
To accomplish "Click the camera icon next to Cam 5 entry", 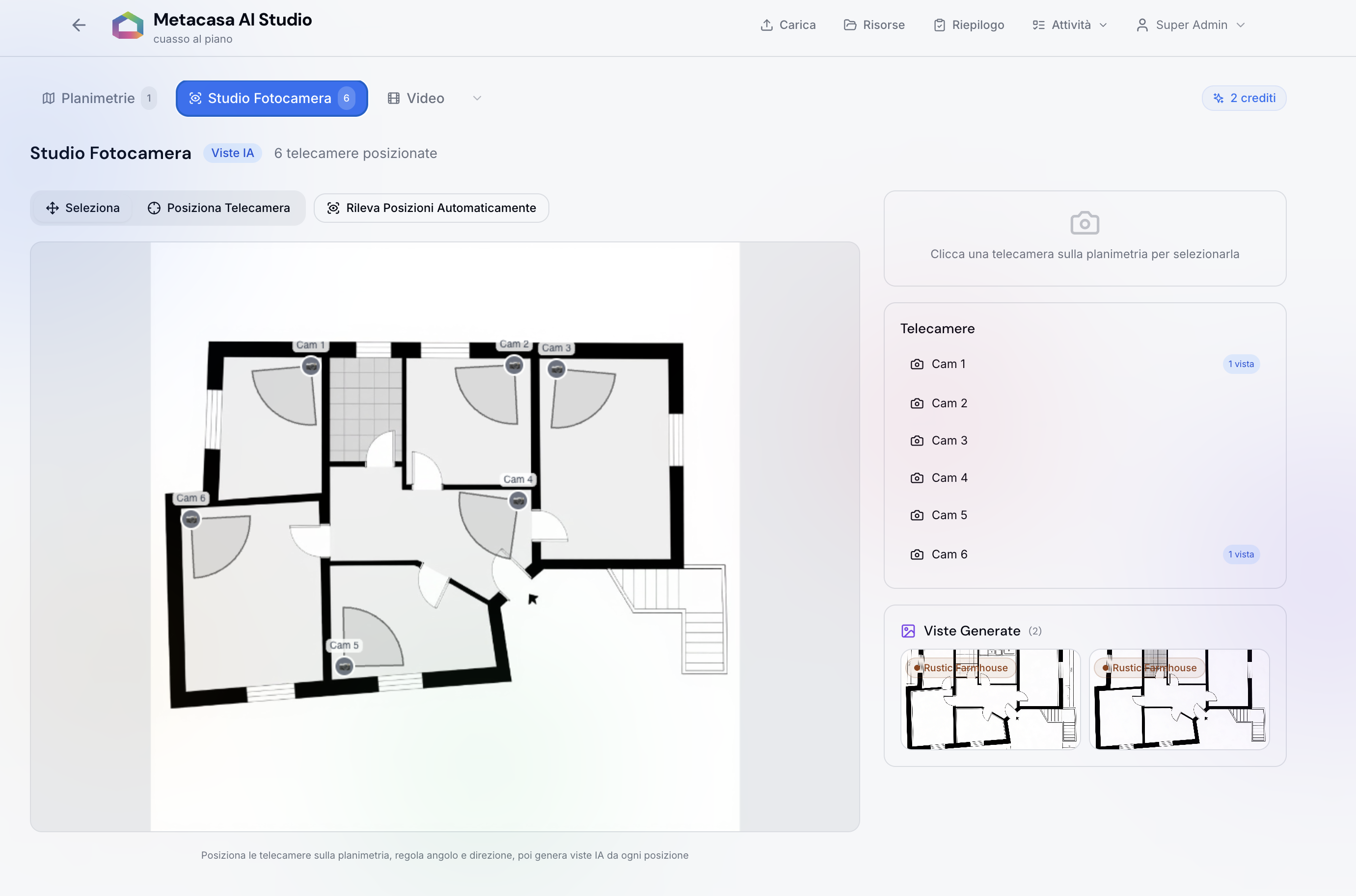I will coord(917,515).
